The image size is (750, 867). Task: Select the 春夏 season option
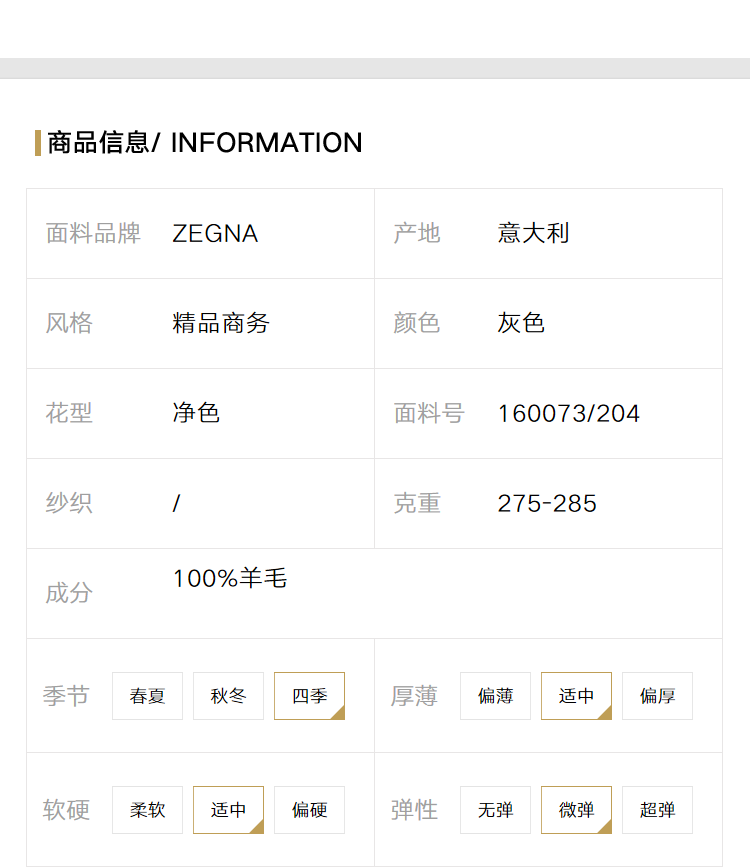tap(147, 696)
